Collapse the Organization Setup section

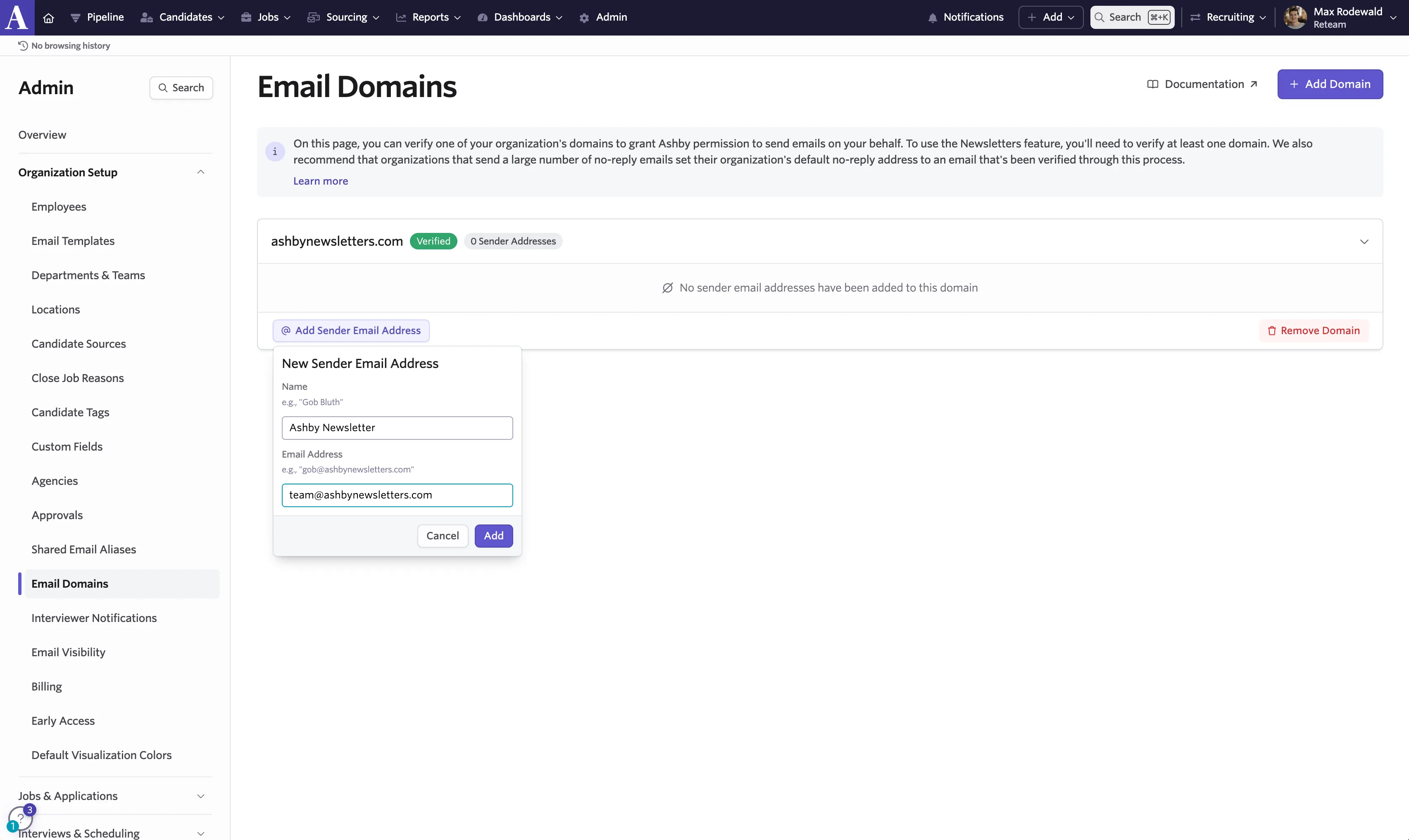[x=112, y=172]
